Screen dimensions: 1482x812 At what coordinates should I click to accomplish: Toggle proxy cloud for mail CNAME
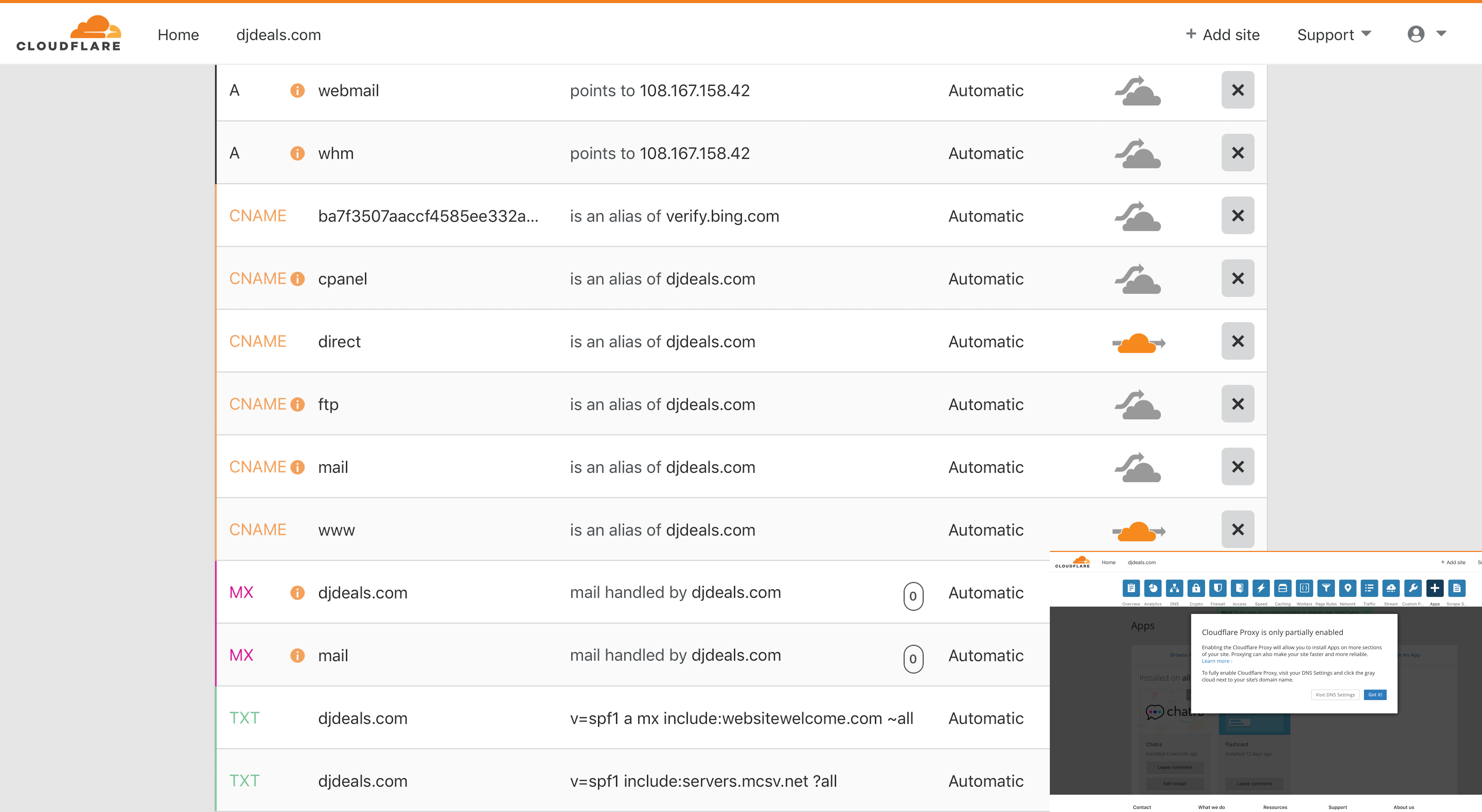(1138, 467)
